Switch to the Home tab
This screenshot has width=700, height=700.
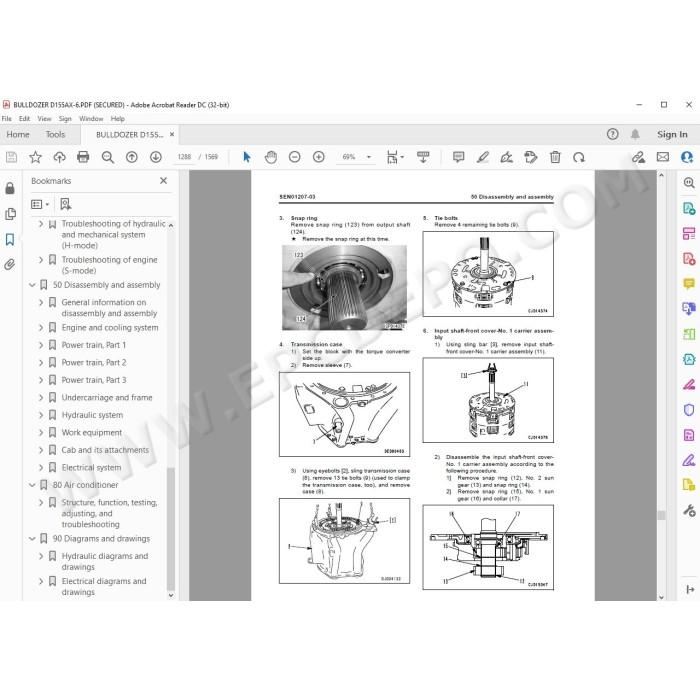click(18, 134)
